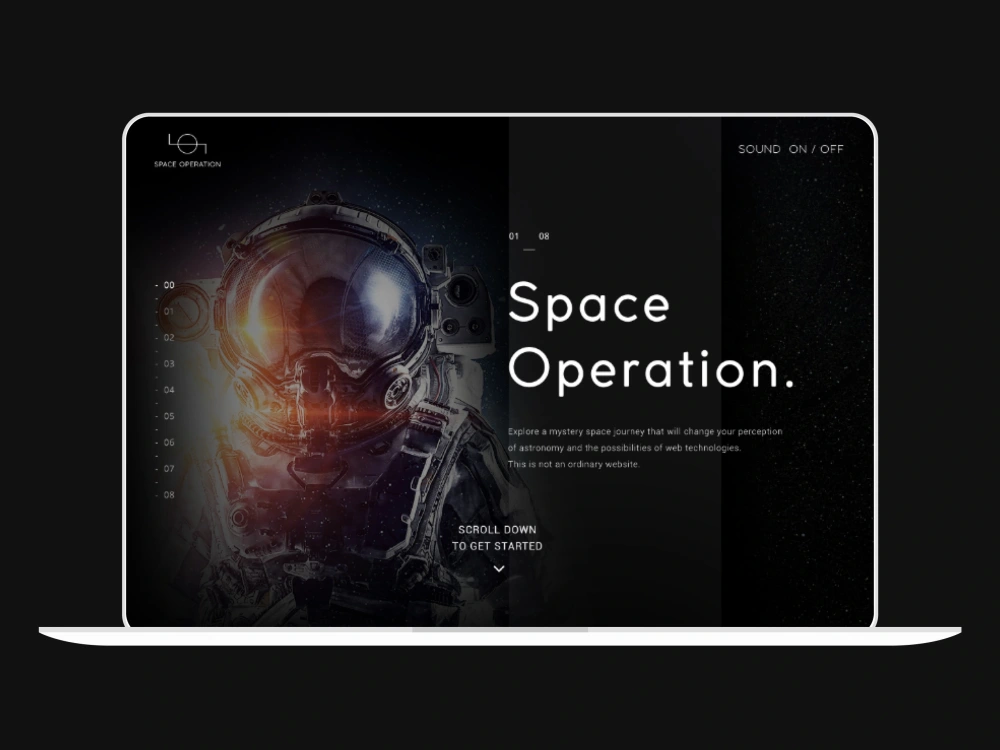Click the 'Space Operation.' headline

[x=652, y=337]
